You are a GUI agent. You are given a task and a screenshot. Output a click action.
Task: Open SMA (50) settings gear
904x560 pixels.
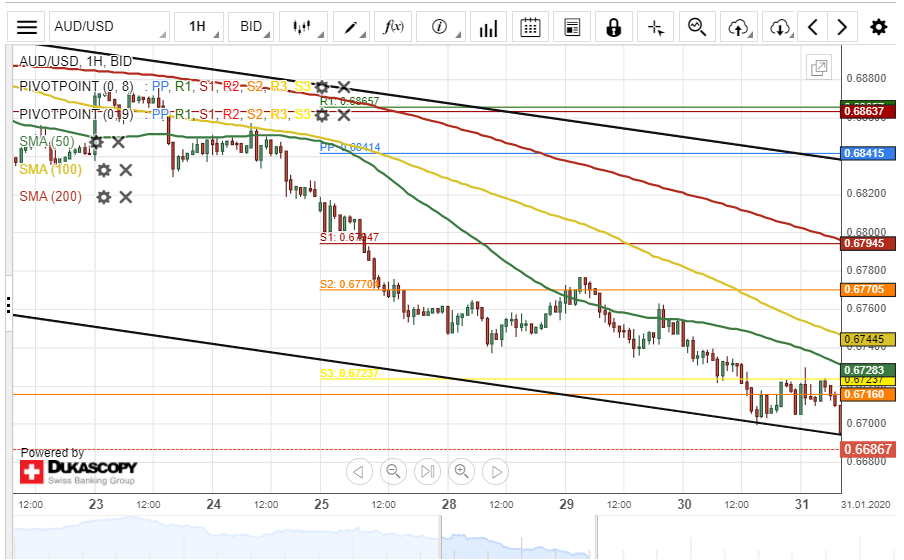(x=96, y=142)
